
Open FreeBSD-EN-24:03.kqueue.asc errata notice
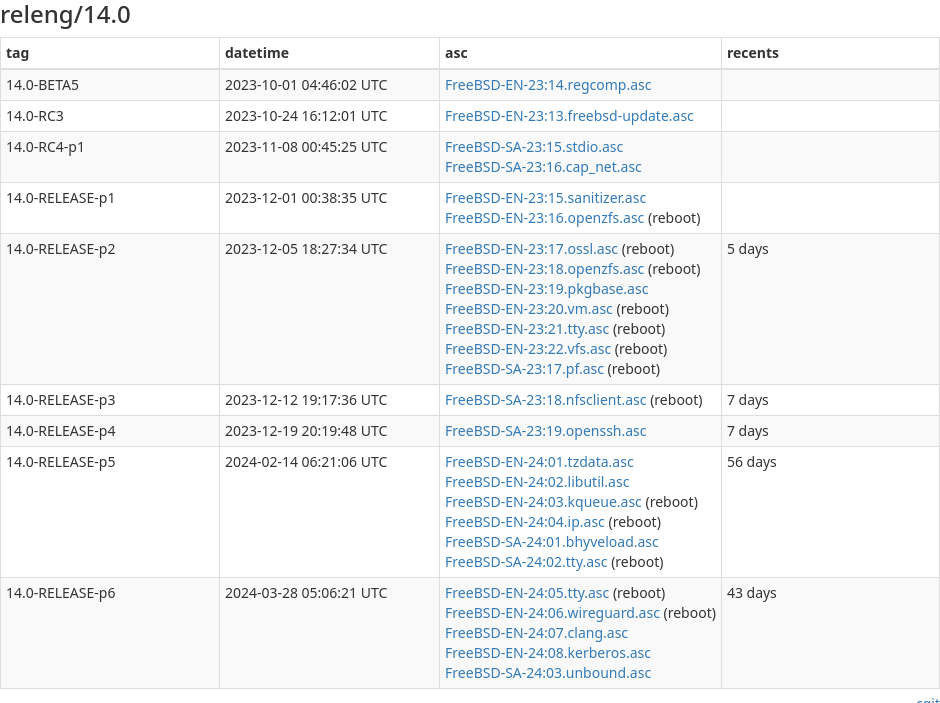coord(543,502)
